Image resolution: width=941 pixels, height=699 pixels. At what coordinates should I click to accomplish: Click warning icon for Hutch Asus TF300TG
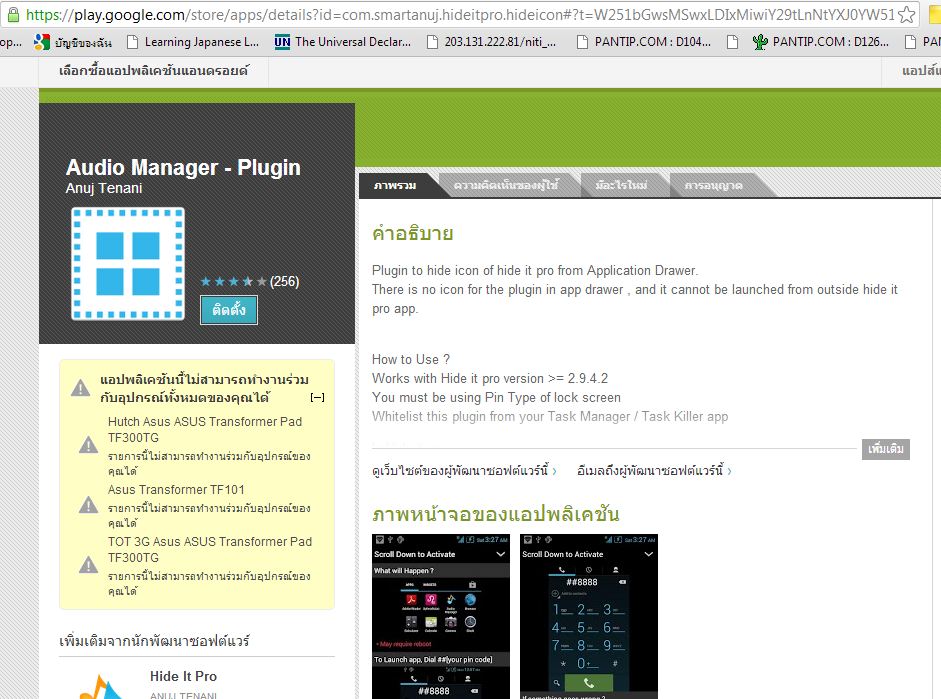pos(89,445)
